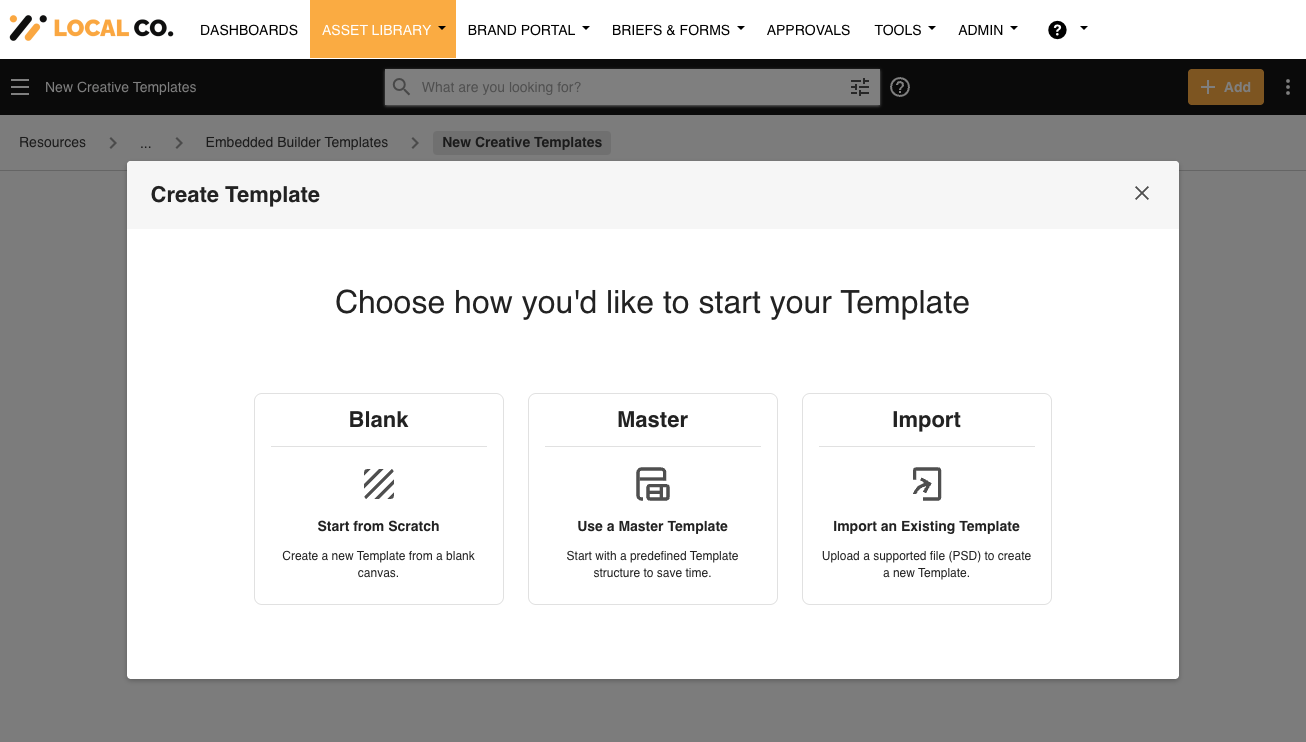Click the Local Co. logo
The width and height of the screenshot is (1306, 742).
tap(91, 28)
